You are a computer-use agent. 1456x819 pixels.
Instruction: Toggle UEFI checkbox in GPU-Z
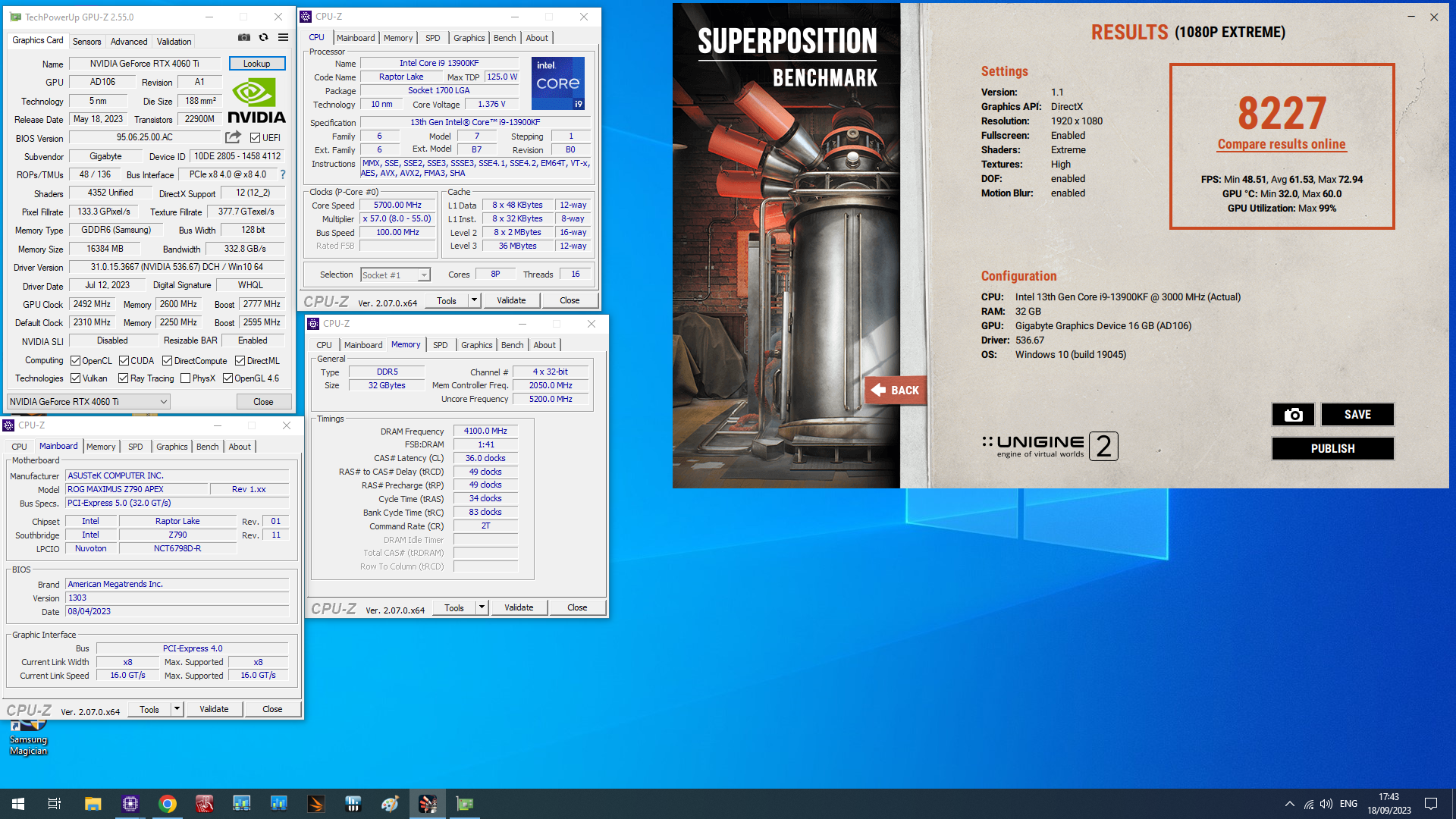256,138
